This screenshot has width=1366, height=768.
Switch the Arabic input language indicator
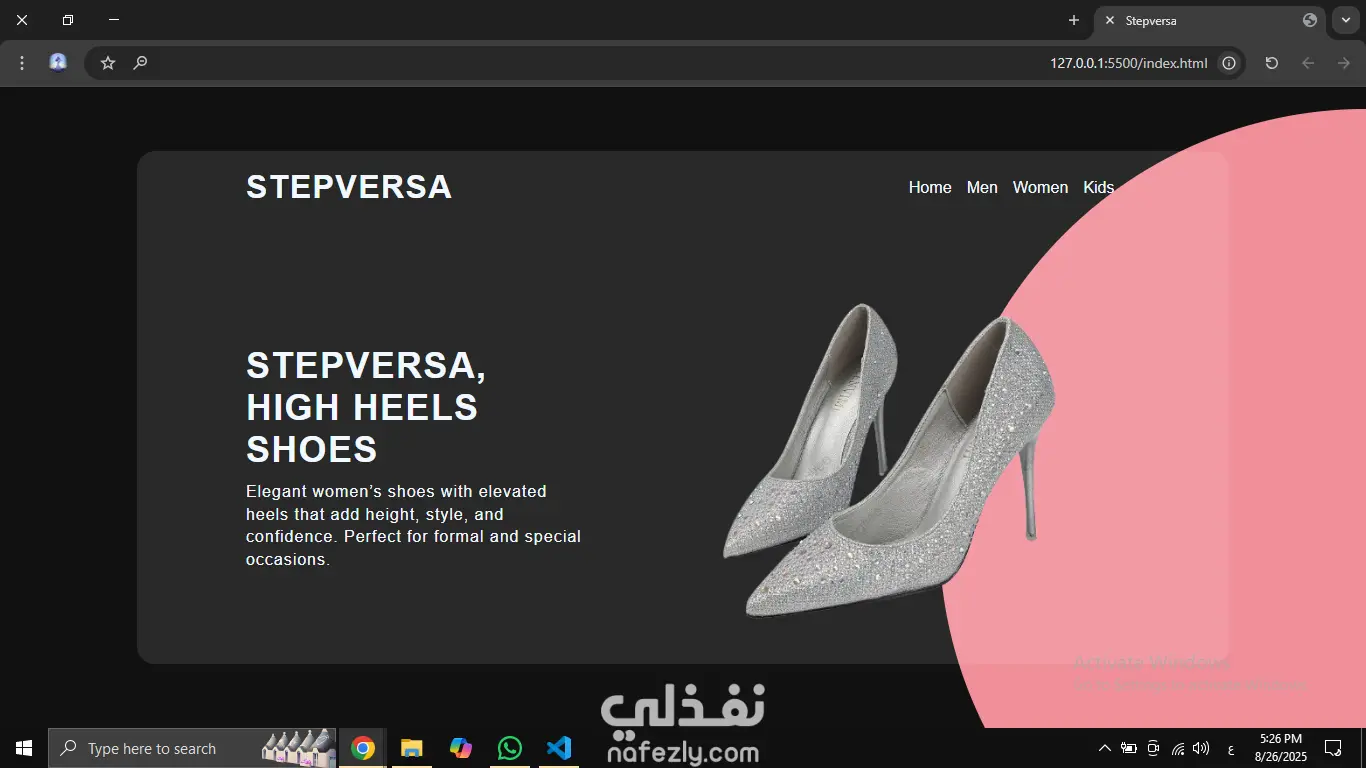pyautogui.click(x=1230, y=749)
